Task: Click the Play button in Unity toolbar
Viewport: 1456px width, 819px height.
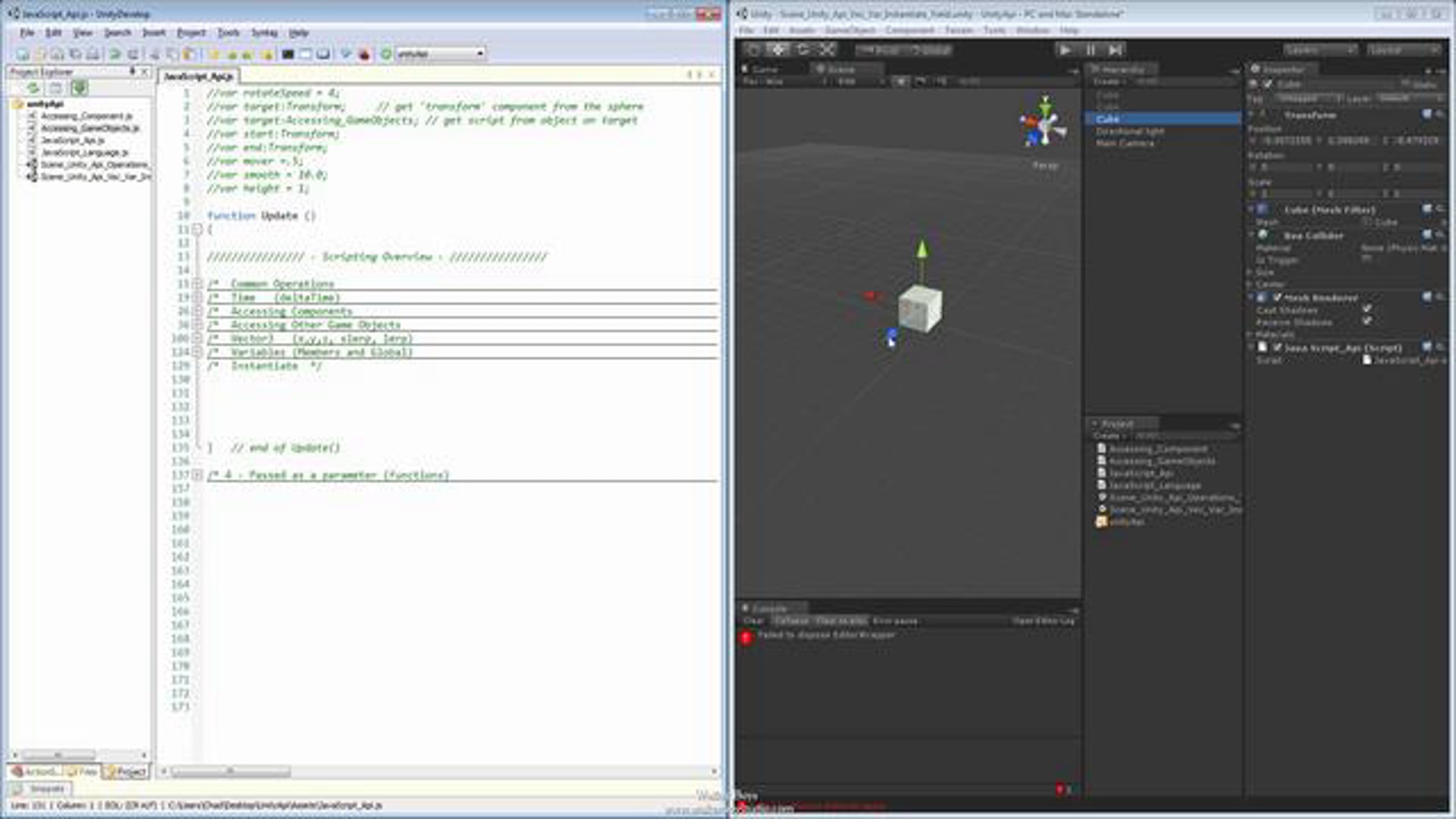Action: (1065, 50)
